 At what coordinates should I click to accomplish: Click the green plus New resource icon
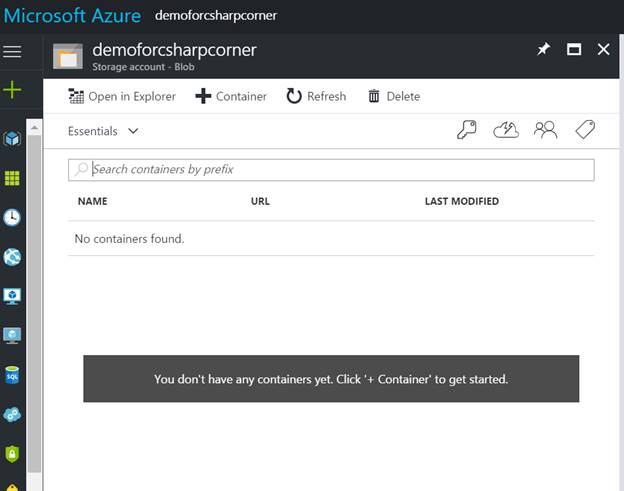12,90
